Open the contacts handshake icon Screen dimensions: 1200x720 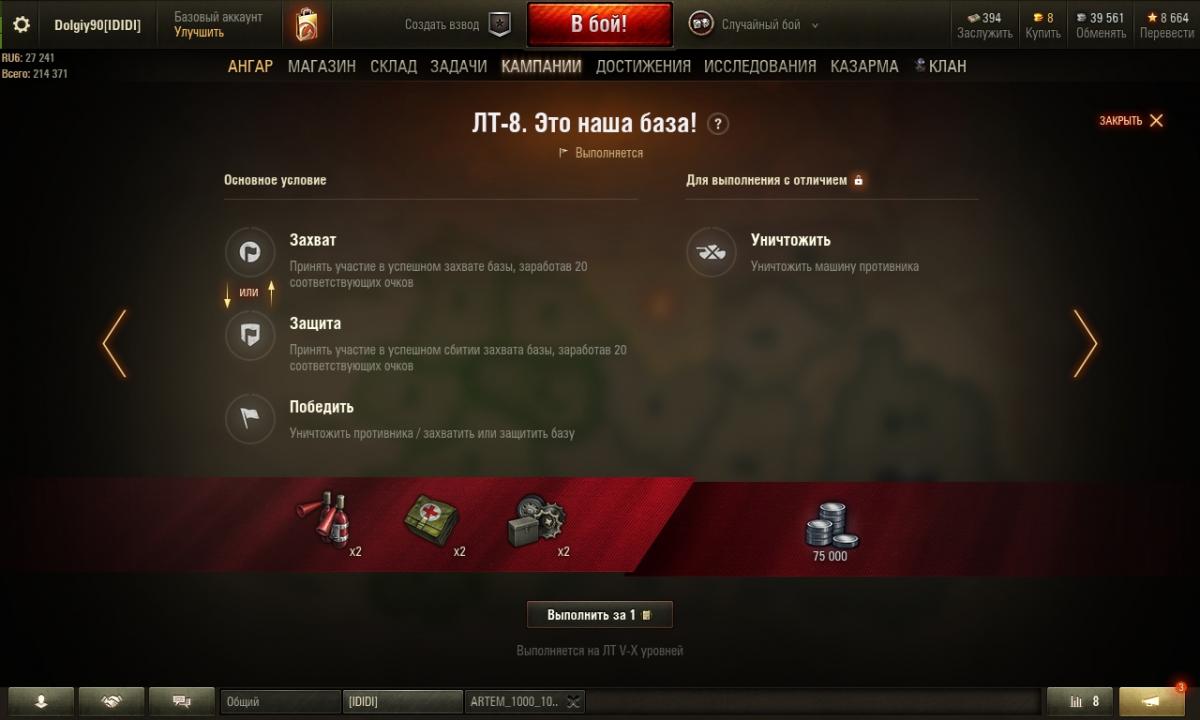tap(112, 701)
